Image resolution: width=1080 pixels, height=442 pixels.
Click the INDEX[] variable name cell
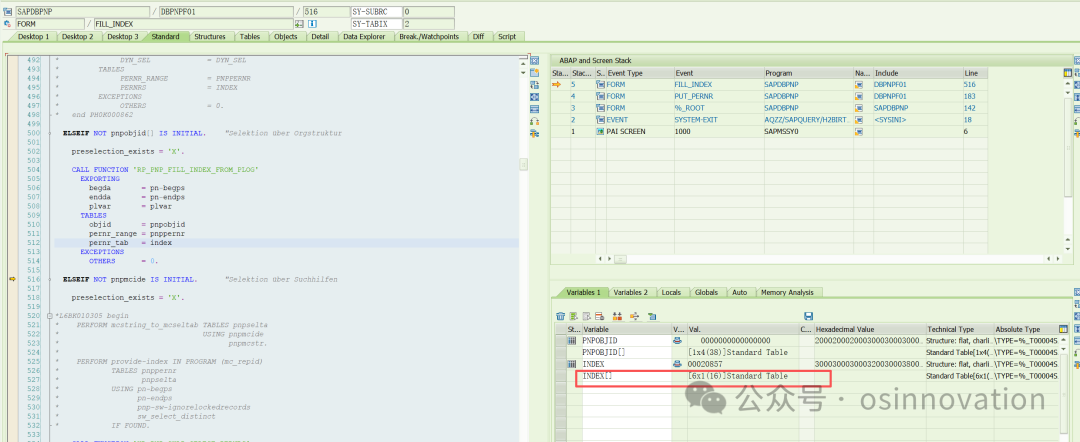[x=625, y=376]
